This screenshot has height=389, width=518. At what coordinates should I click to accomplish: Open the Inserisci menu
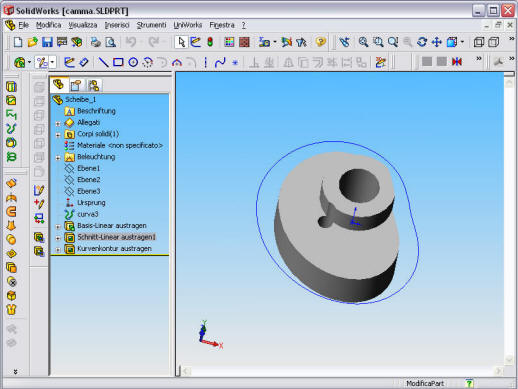coord(117,25)
